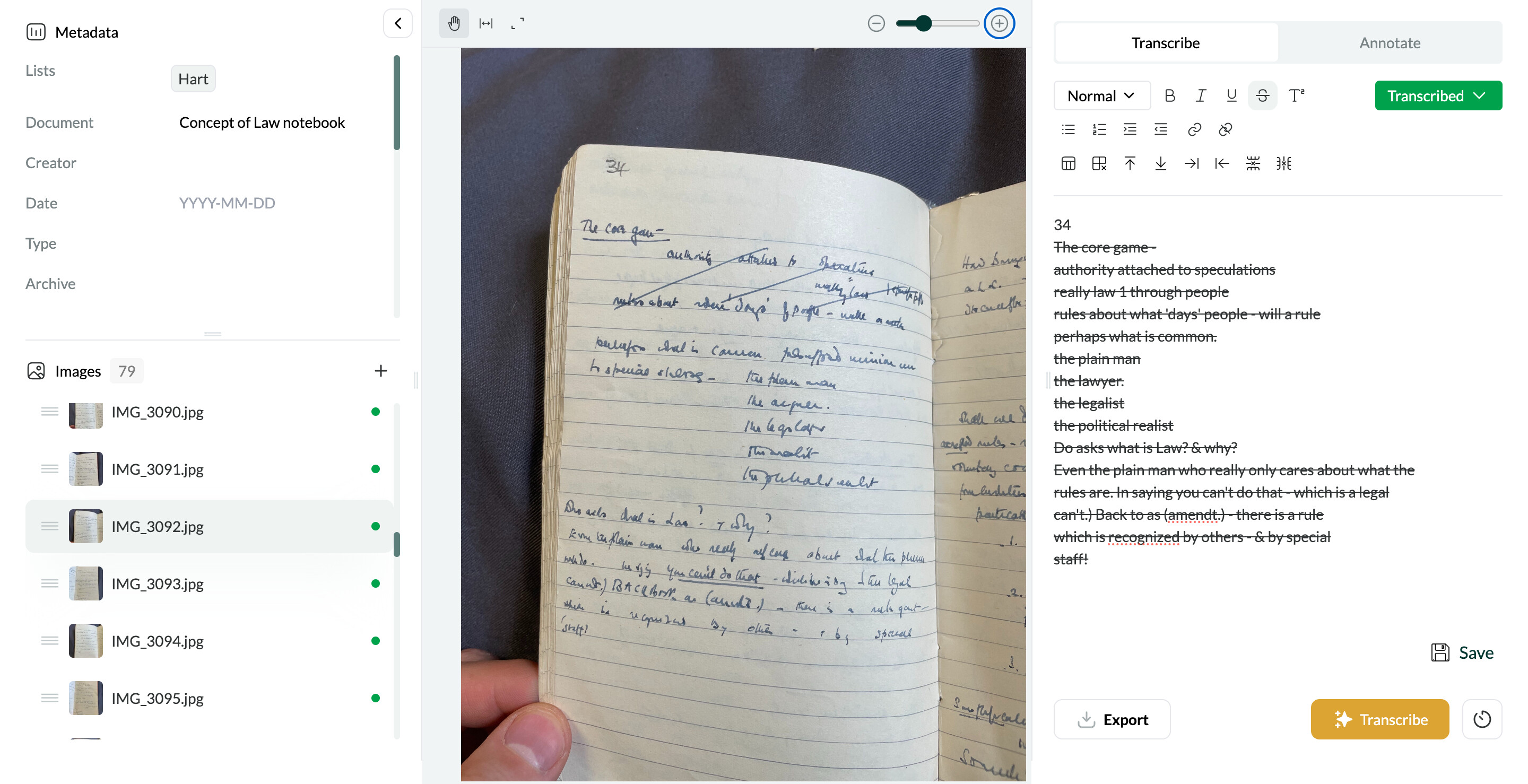Click the zoom out minus icon

pyautogui.click(x=875, y=23)
